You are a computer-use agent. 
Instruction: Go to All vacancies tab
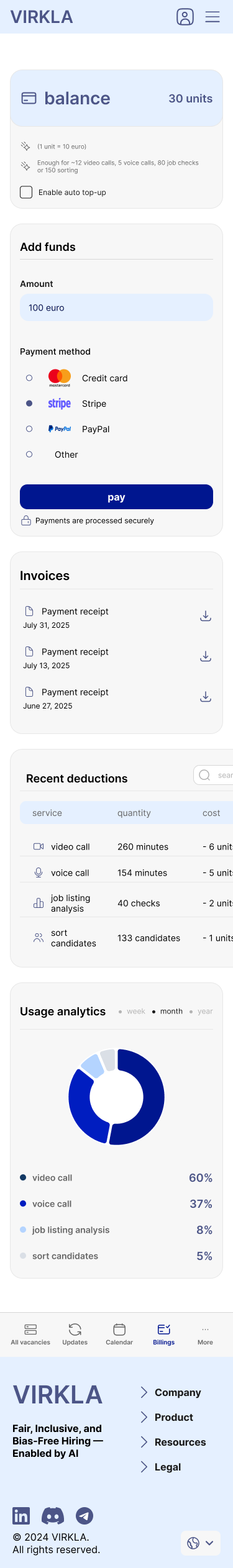coord(30,1334)
